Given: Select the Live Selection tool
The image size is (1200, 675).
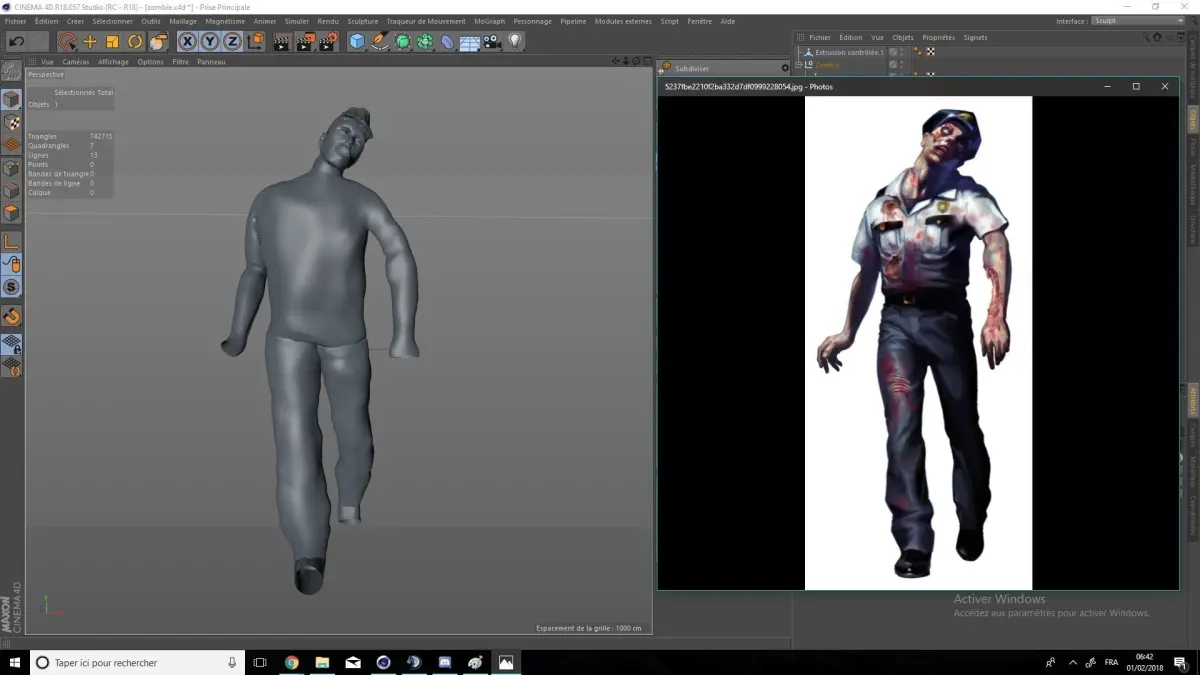Looking at the screenshot, I should click(67, 41).
